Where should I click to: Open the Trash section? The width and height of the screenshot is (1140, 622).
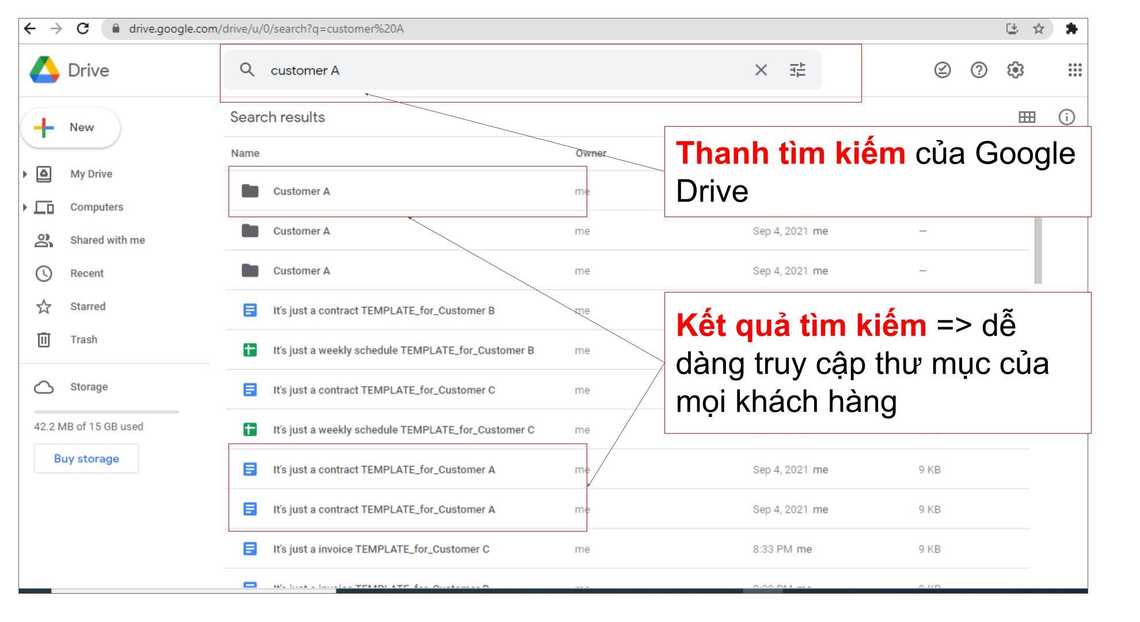[83, 339]
